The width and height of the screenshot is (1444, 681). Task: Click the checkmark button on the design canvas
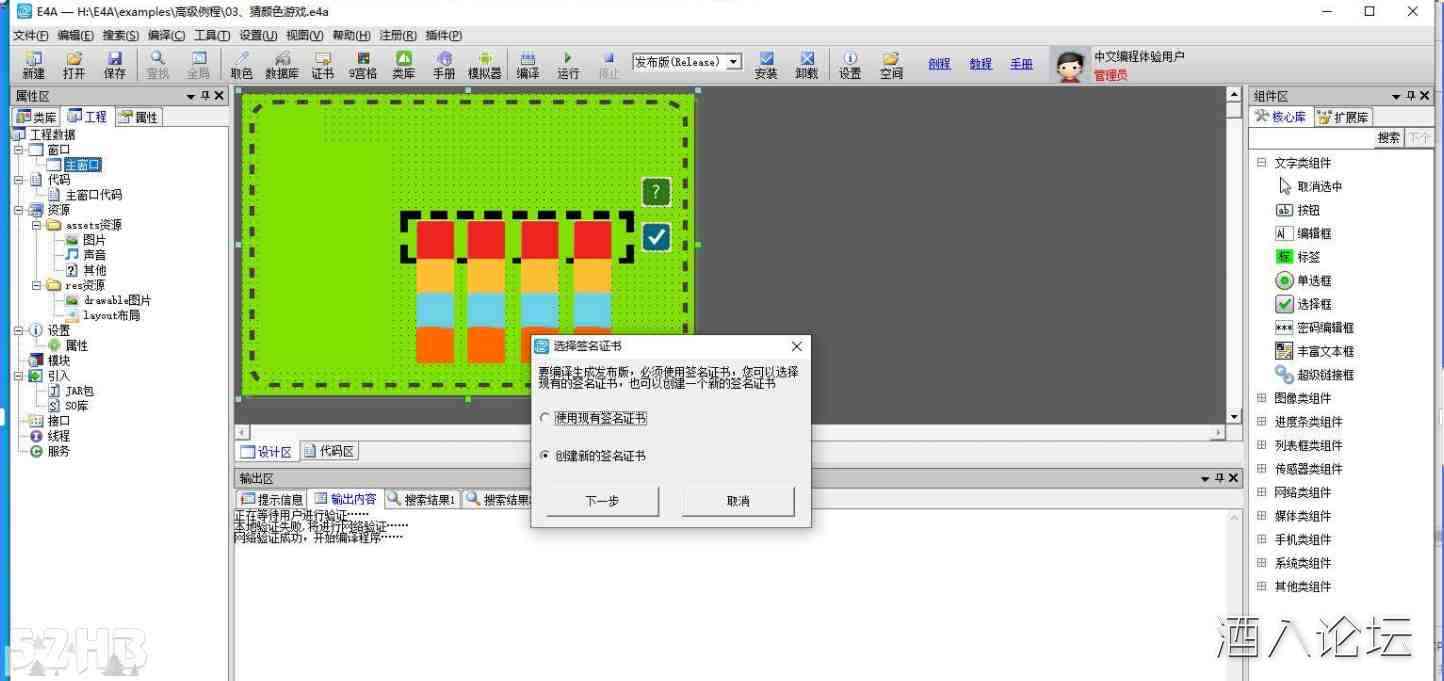[656, 237]
